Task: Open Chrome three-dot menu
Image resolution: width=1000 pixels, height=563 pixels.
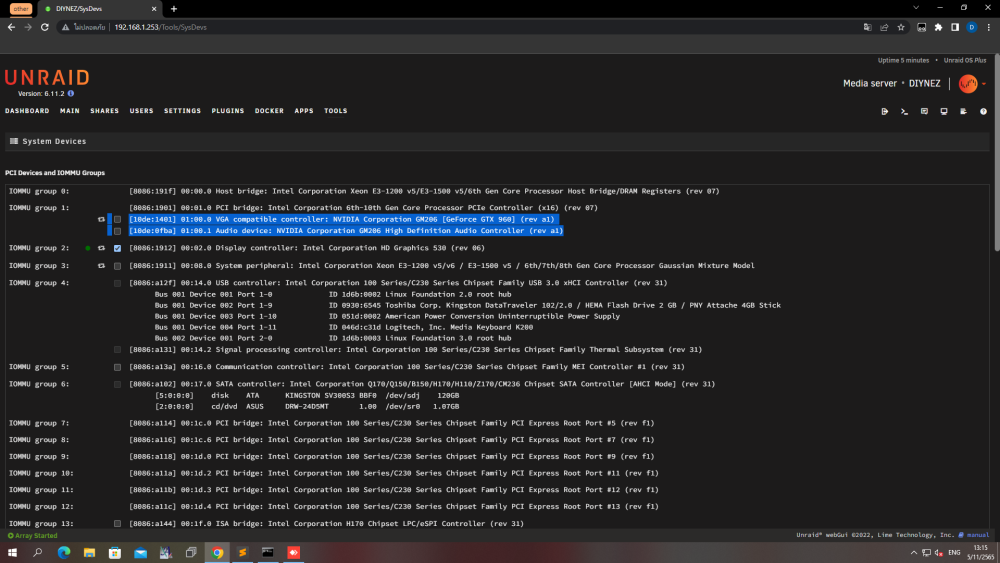Action: pyautogui.click(x=989, y=27)
